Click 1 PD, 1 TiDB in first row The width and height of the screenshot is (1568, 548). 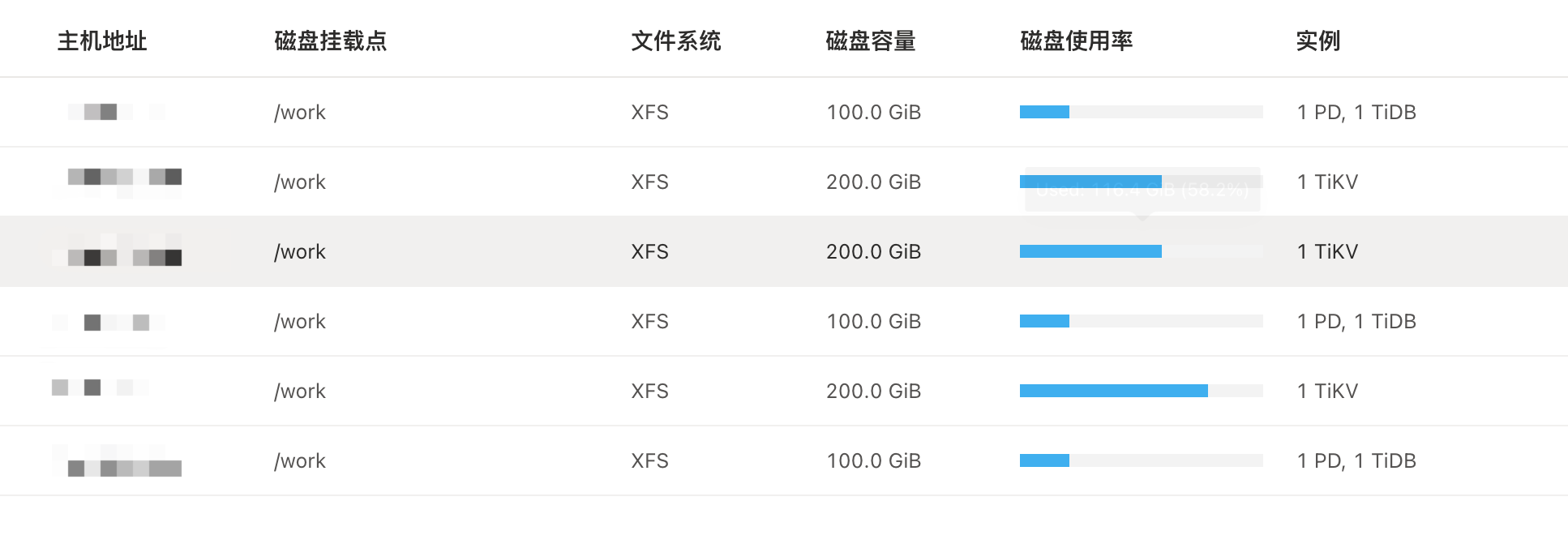coord(1356,112)
